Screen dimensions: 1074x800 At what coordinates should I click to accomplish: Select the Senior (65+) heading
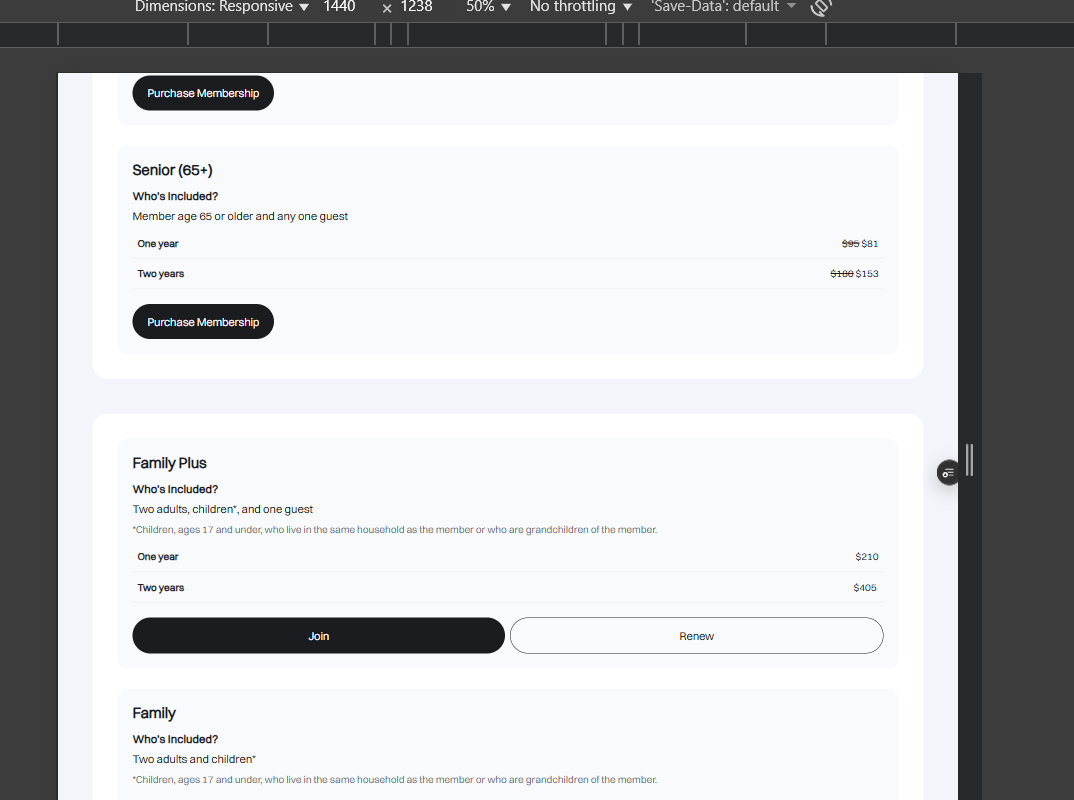coord(173,170)
